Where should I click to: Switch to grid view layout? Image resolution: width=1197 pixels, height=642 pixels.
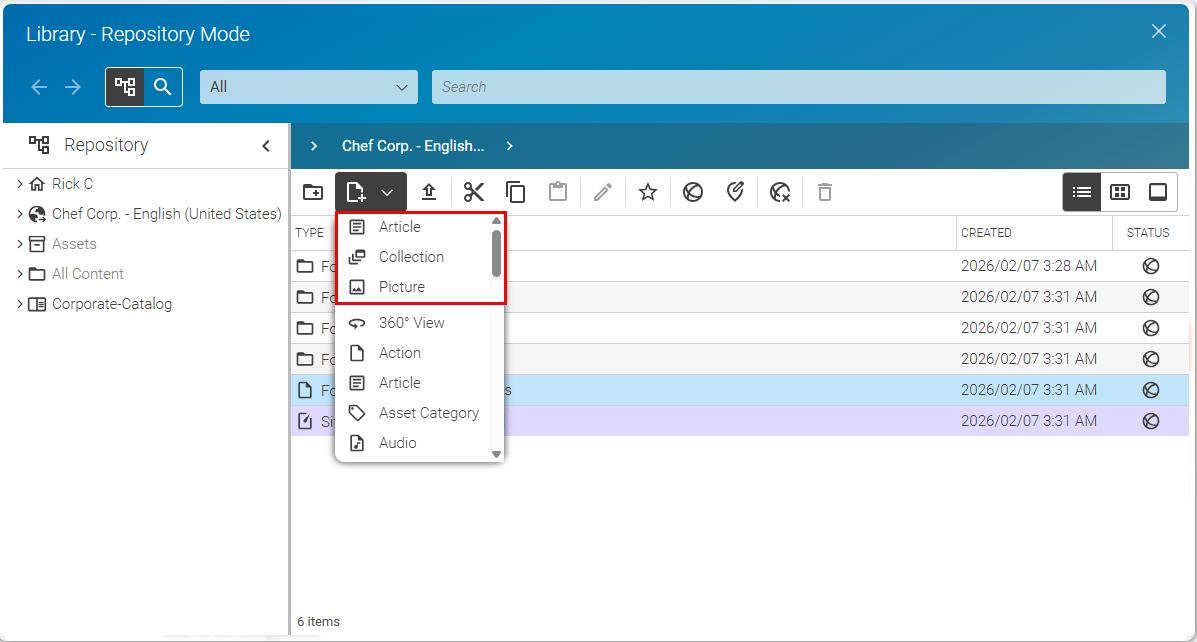(x=1120, y=191)
